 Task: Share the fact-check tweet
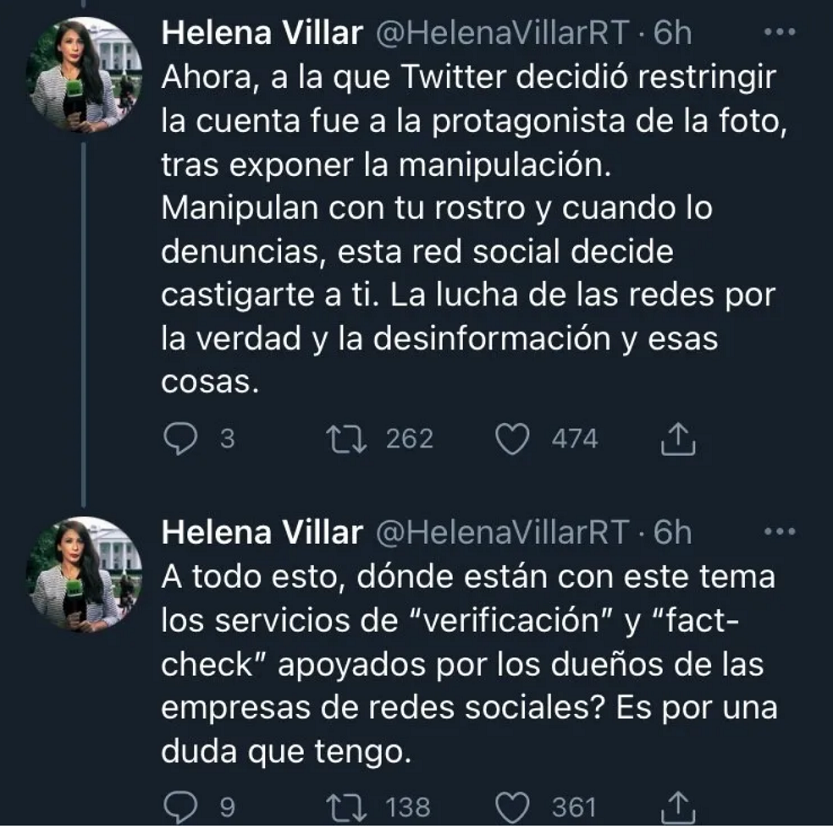click(679, 807)
